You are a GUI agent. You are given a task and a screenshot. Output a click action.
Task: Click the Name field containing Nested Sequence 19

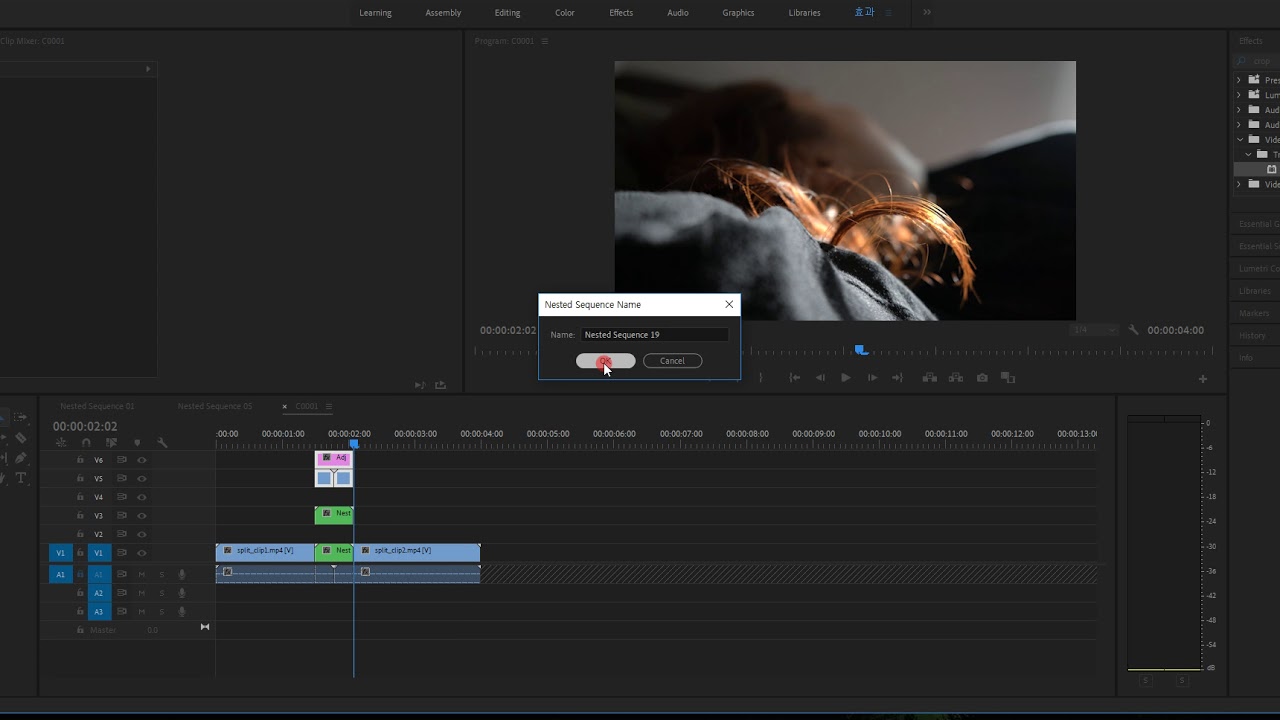tap(655, 335)
